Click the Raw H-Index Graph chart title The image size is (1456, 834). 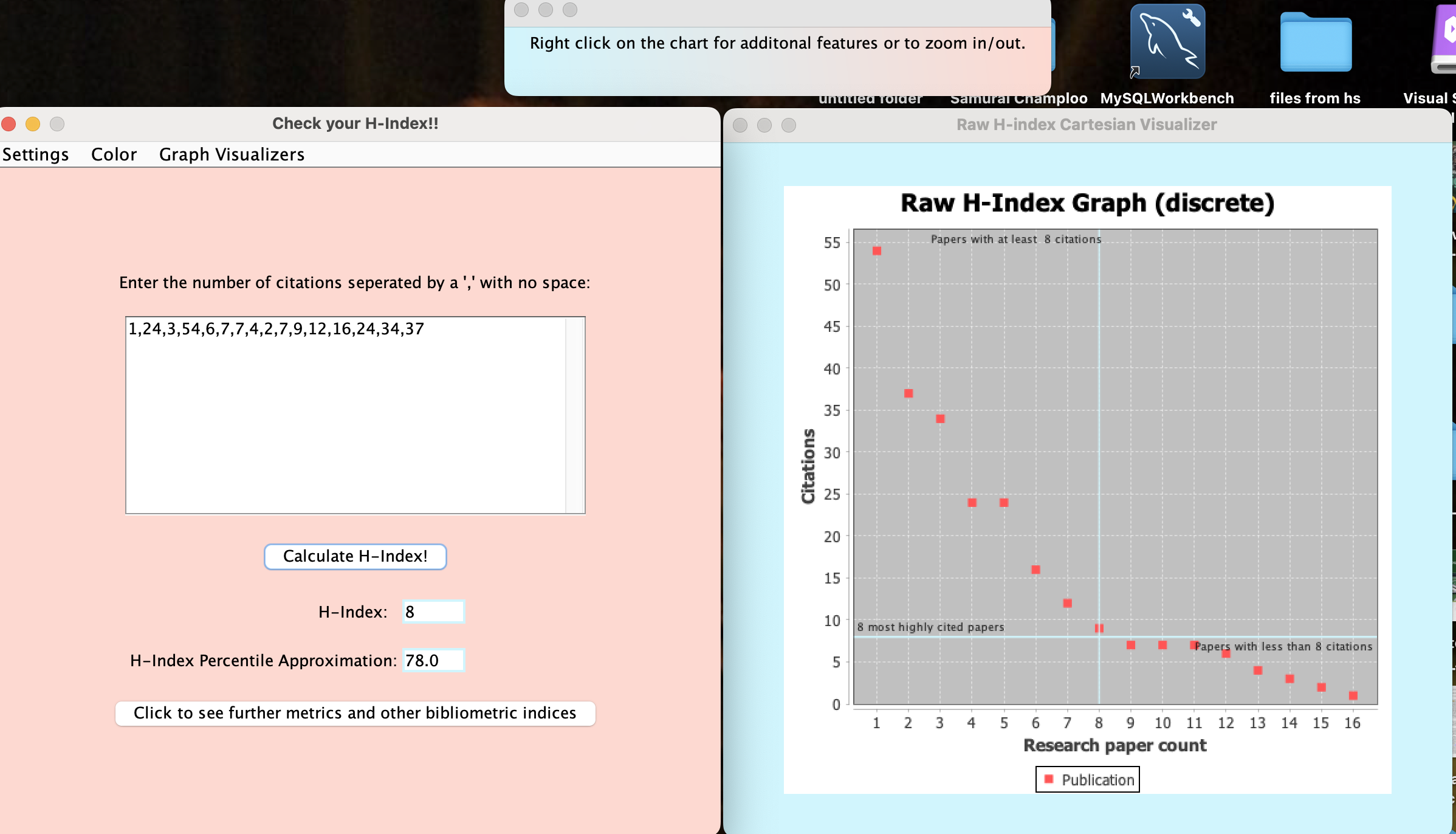(1087, 203)
